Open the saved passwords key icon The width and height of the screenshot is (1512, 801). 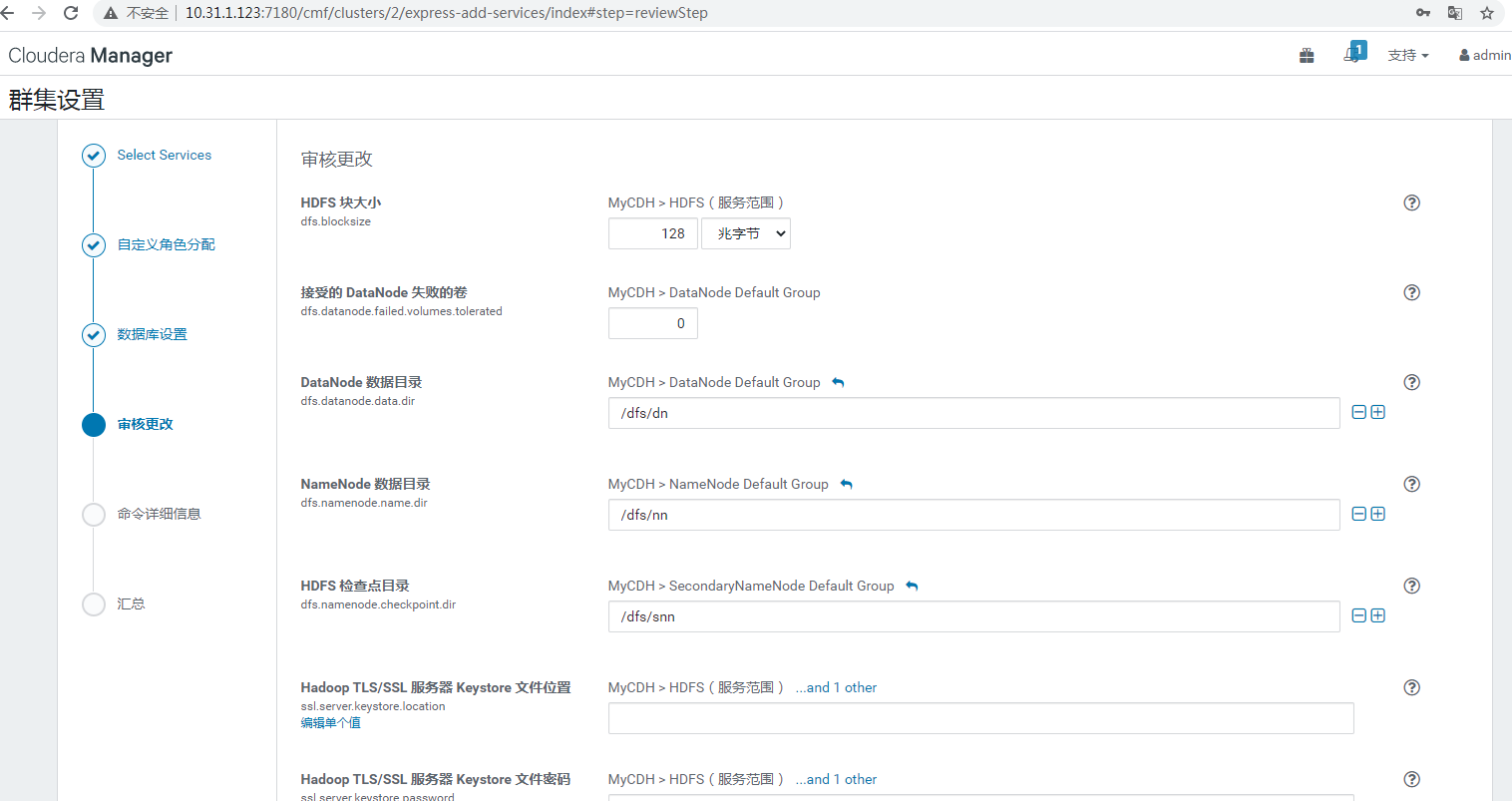click(1423, 13)
